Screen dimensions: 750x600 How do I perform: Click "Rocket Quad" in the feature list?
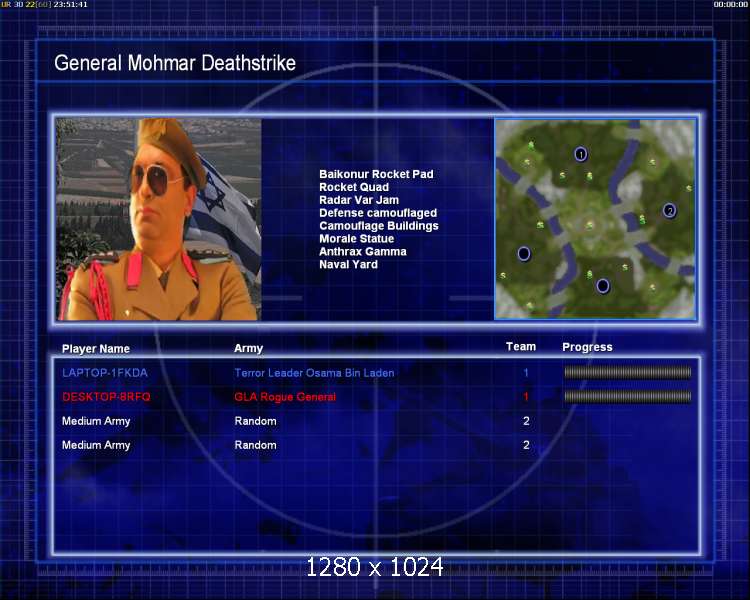[354, 187]
